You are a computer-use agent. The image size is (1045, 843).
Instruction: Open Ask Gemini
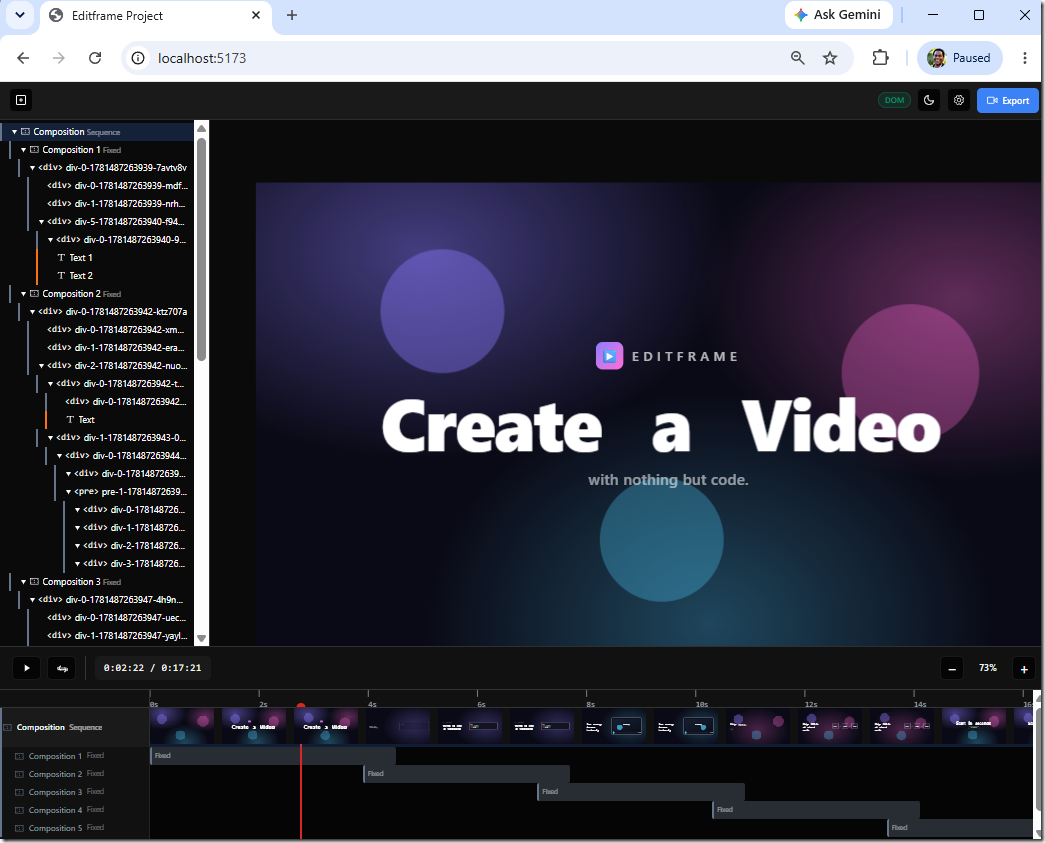(x=838, y=15)
